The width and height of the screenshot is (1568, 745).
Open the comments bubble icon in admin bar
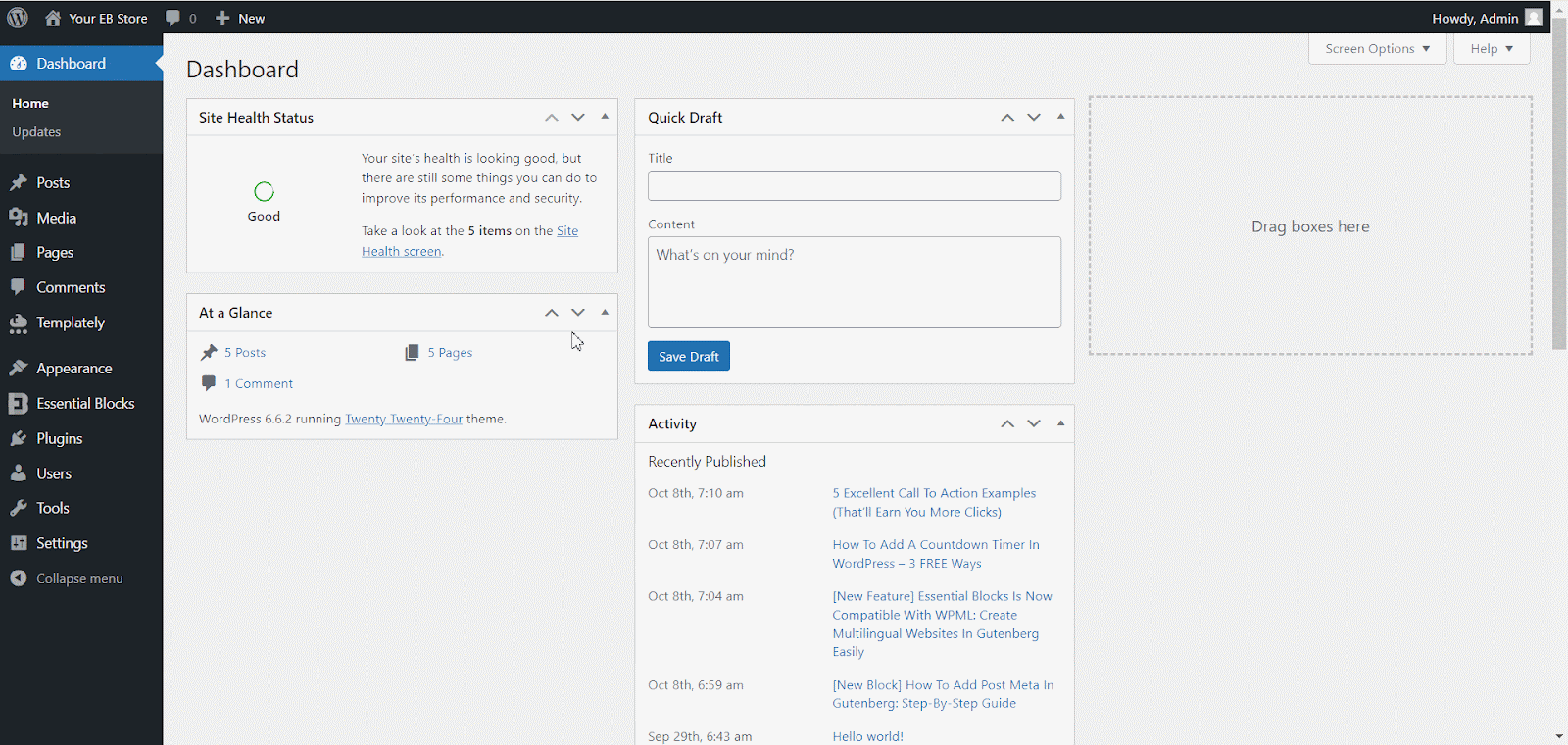173,18
